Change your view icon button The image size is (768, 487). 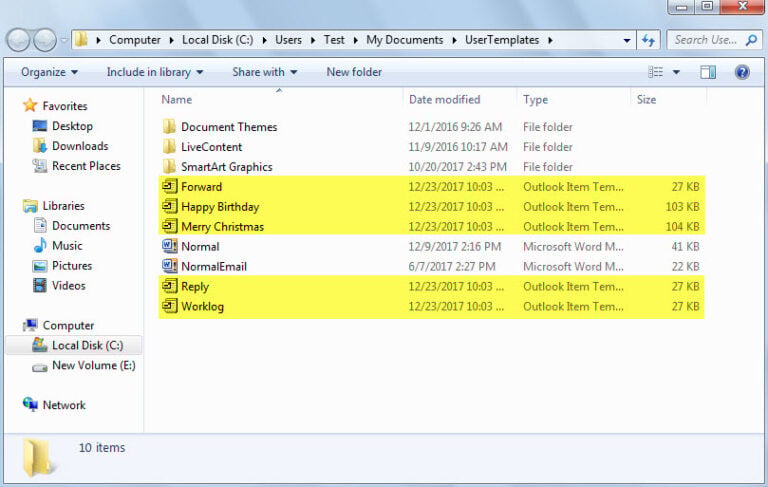click(x=655, y=72)
